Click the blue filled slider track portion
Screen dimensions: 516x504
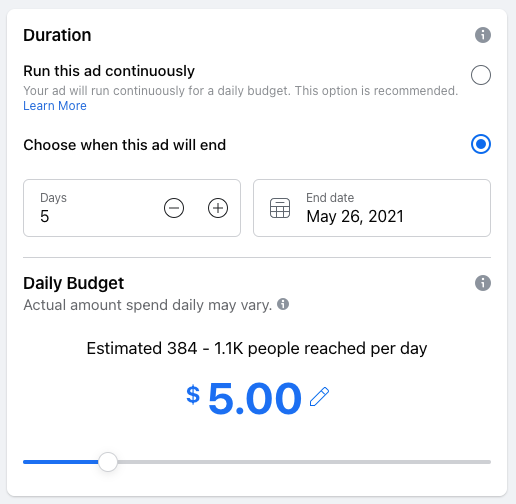[x=61, y=462]
